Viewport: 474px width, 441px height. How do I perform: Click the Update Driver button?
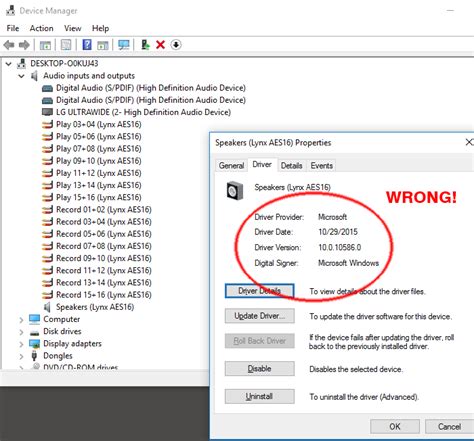tap(259, 316)
